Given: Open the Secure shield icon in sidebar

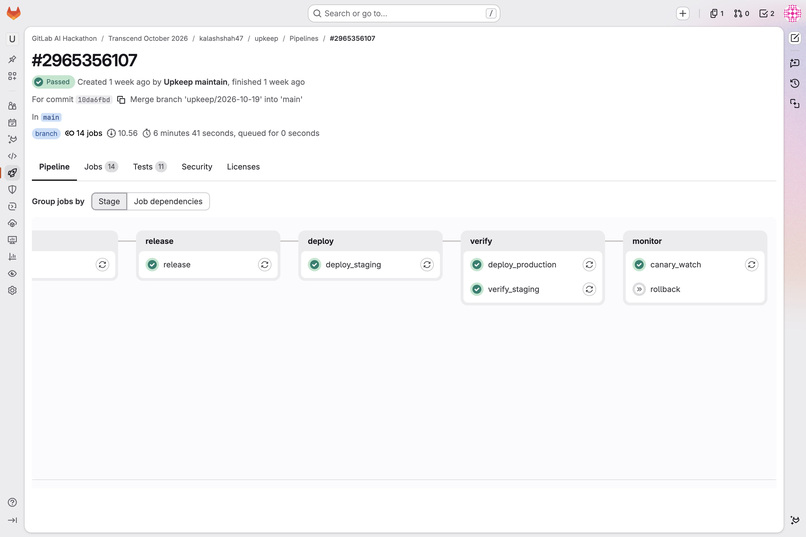Looking at the screenshot, I should (12, 190).
